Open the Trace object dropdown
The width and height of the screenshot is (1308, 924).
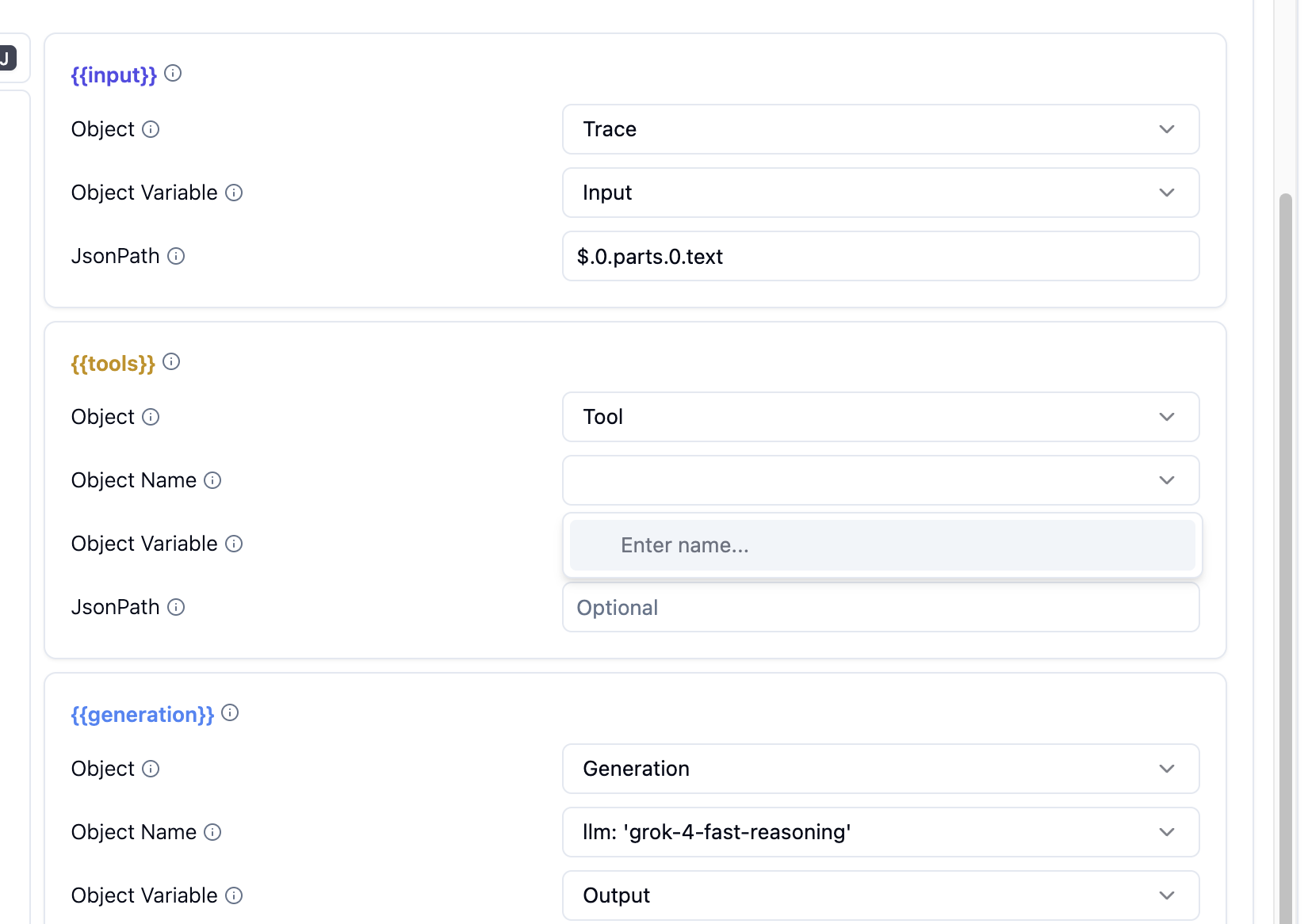[880, 129]
